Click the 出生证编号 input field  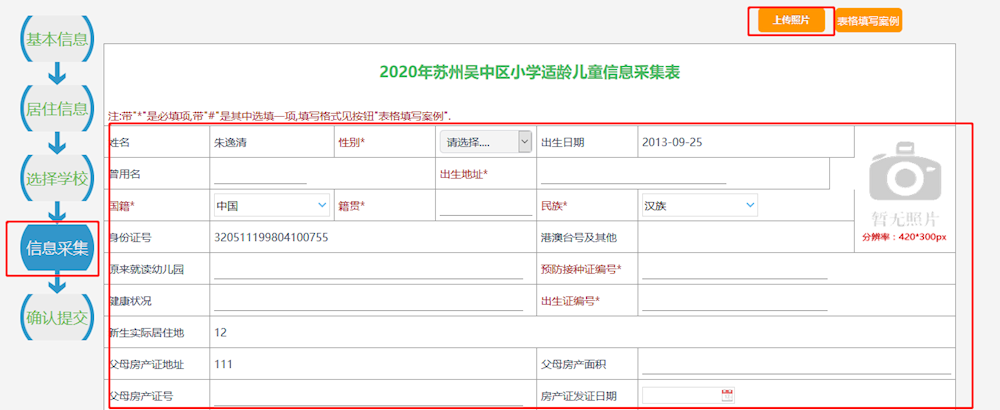[734, 300]
